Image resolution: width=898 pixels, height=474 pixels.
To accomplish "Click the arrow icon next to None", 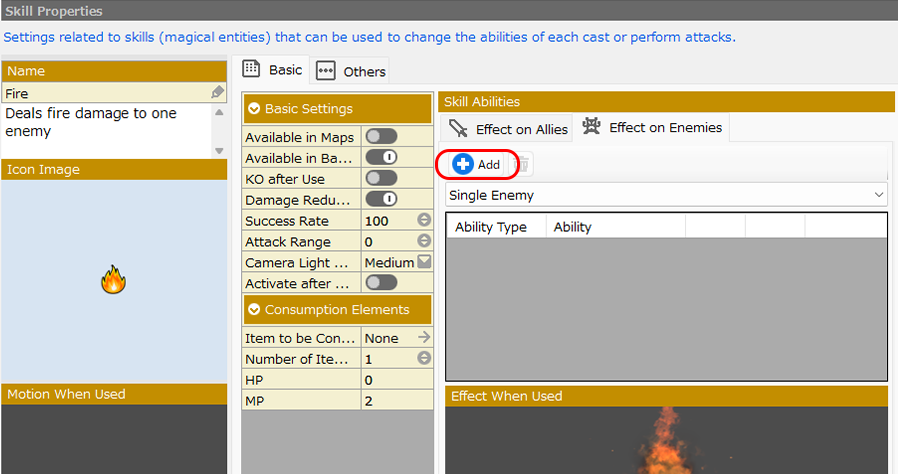I will tap(424, 338).
